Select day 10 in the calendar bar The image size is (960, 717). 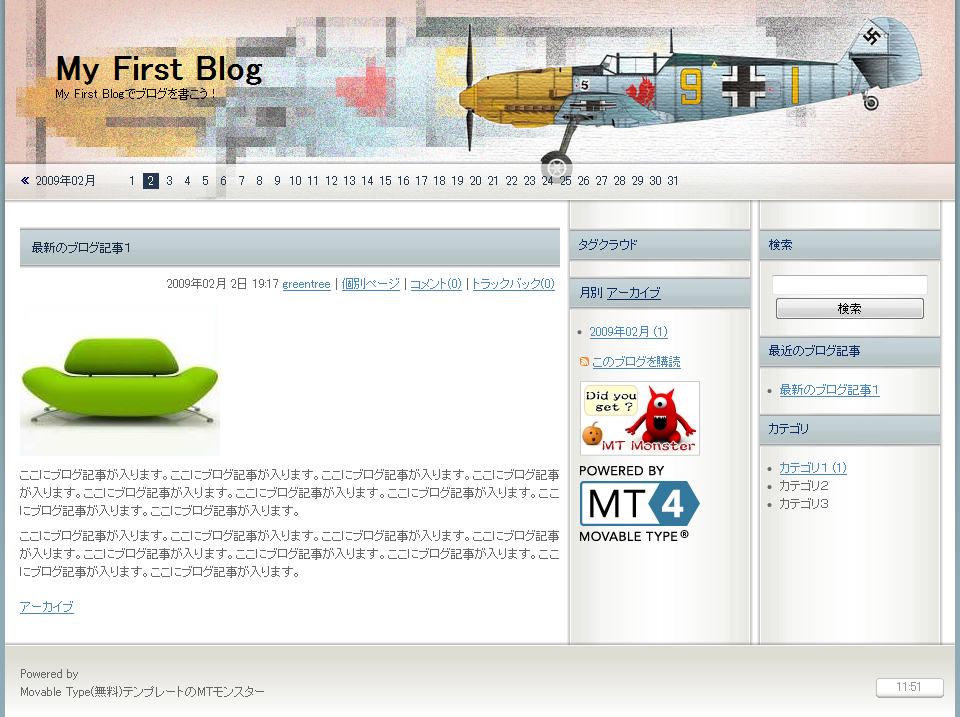(295, 181)
